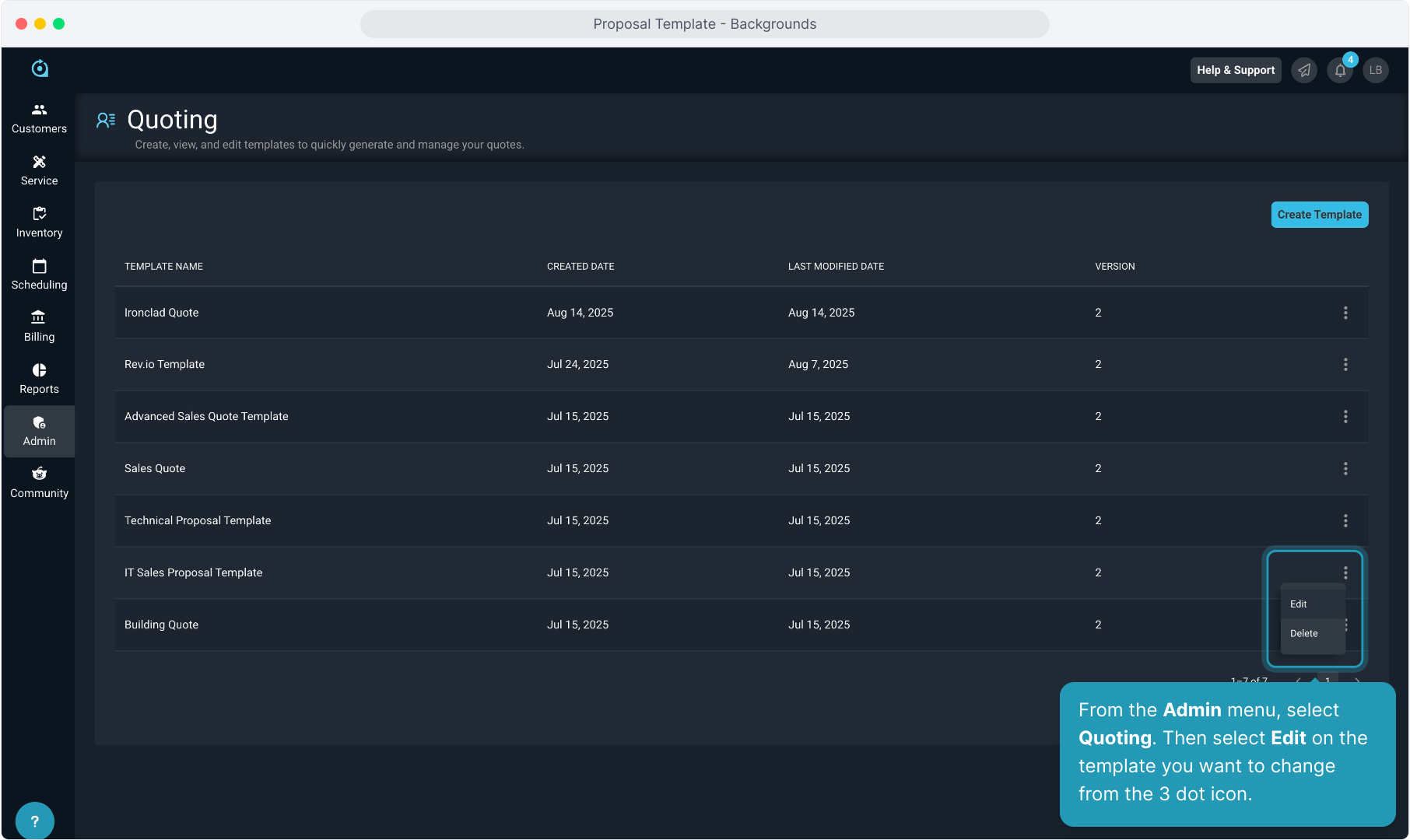
Task: Click the TEMPLATE NAME column header
Action: tap(163, 267)
